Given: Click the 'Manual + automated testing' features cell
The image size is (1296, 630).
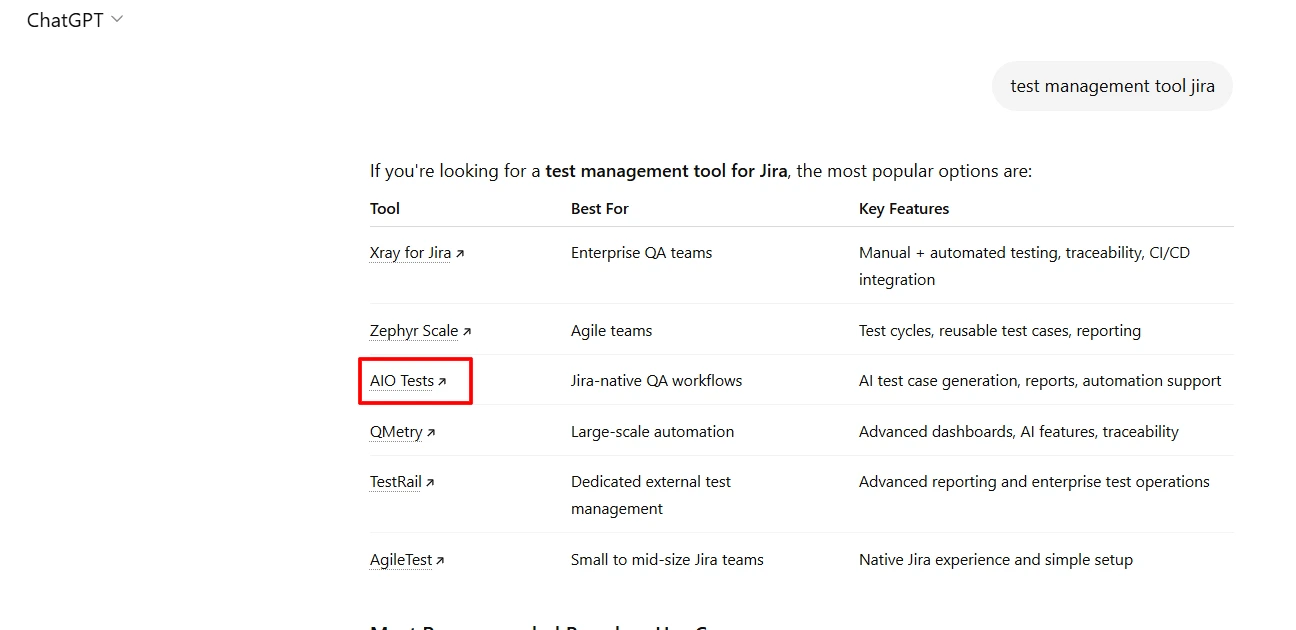Looking at the screenshot, I should [x=1025, y=266].
